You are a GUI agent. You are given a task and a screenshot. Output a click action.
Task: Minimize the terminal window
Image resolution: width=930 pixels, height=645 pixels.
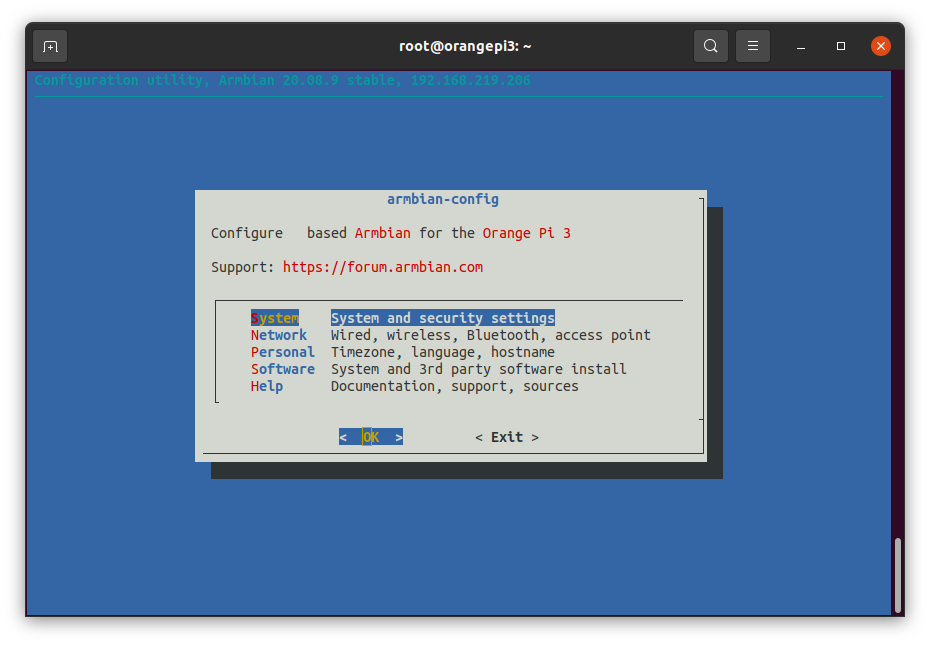[801, 46]
